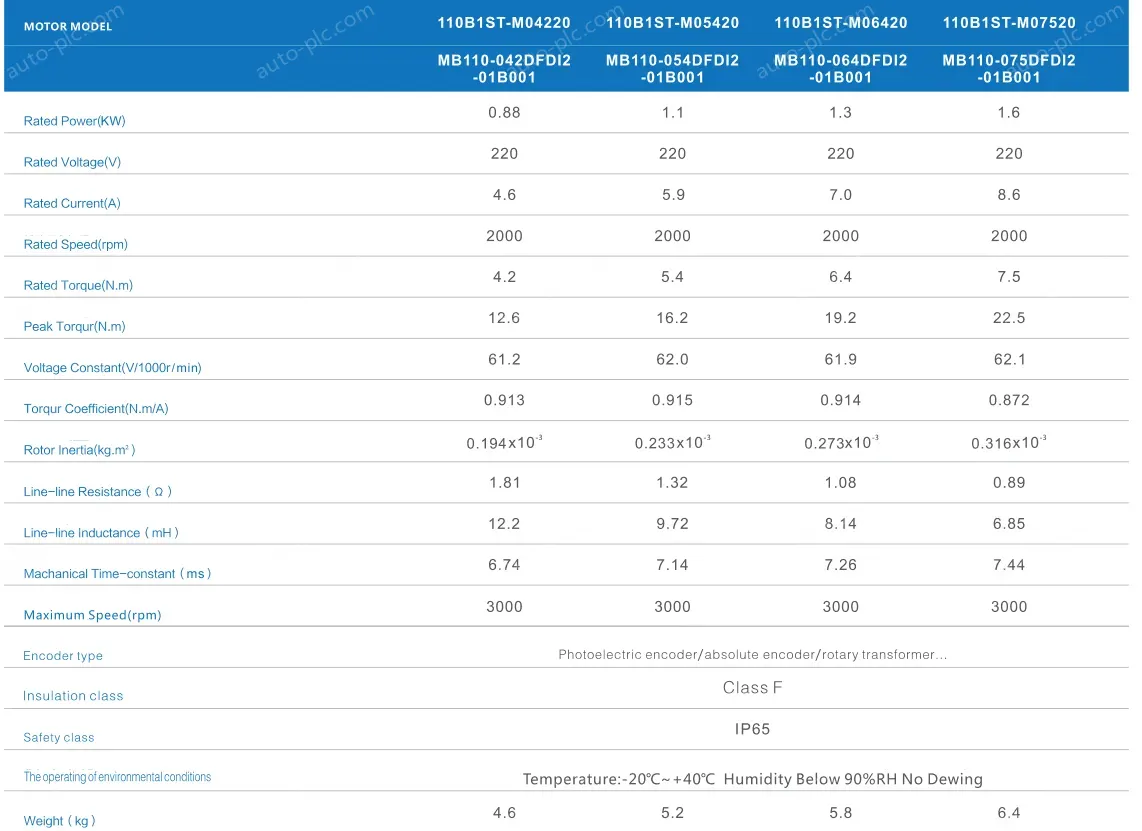Viewport: 1142px width, 831px height.
Task: Select the torque coefficient value 0.872
Action: pyautogui.click(x=1008, y=400)
